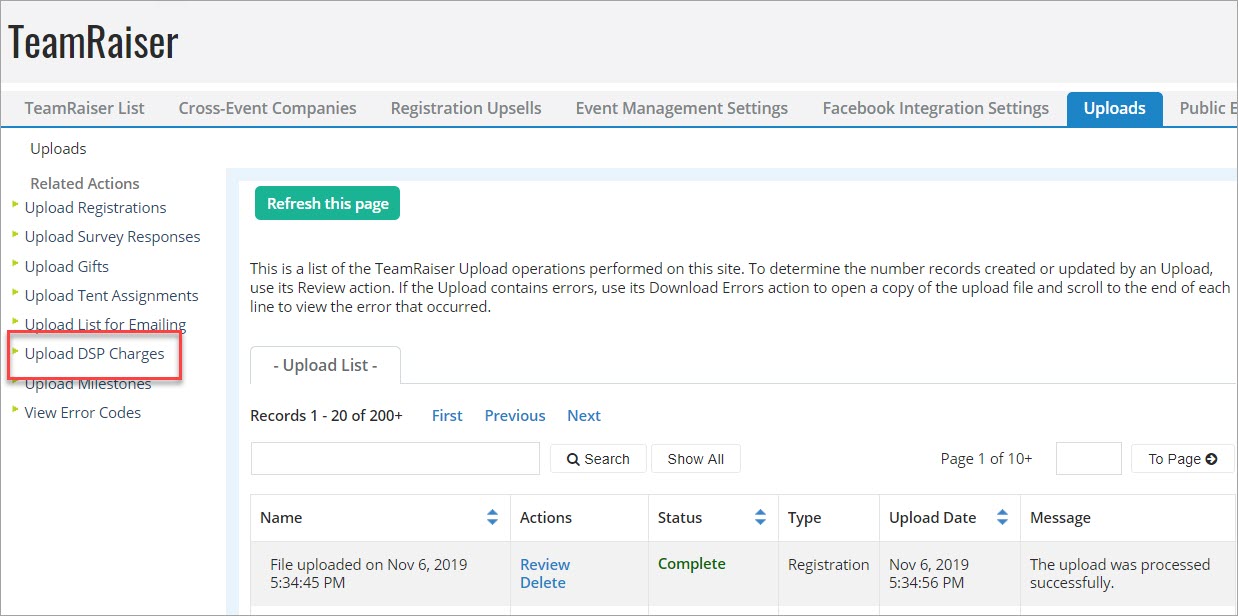
Task: Click the Status column sort arrows
Action: tap(760, 517)
